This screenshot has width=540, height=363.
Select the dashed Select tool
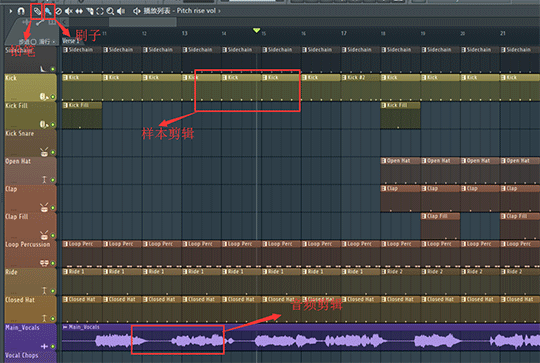coord(100,11)
